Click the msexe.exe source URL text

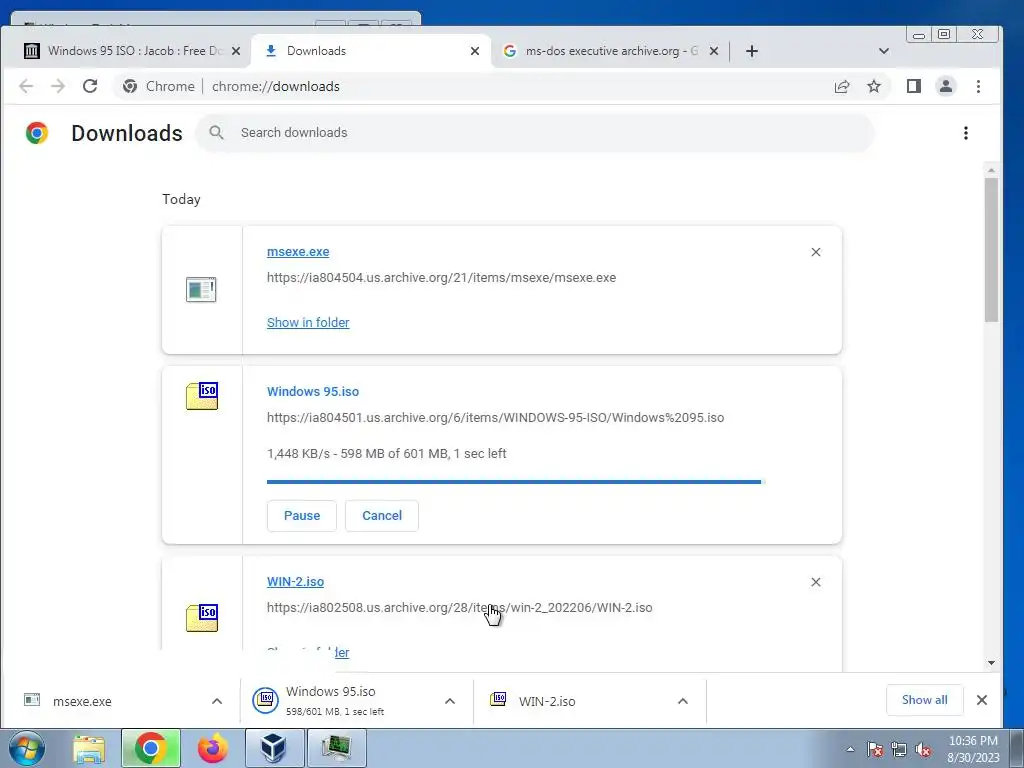point(441,278)
